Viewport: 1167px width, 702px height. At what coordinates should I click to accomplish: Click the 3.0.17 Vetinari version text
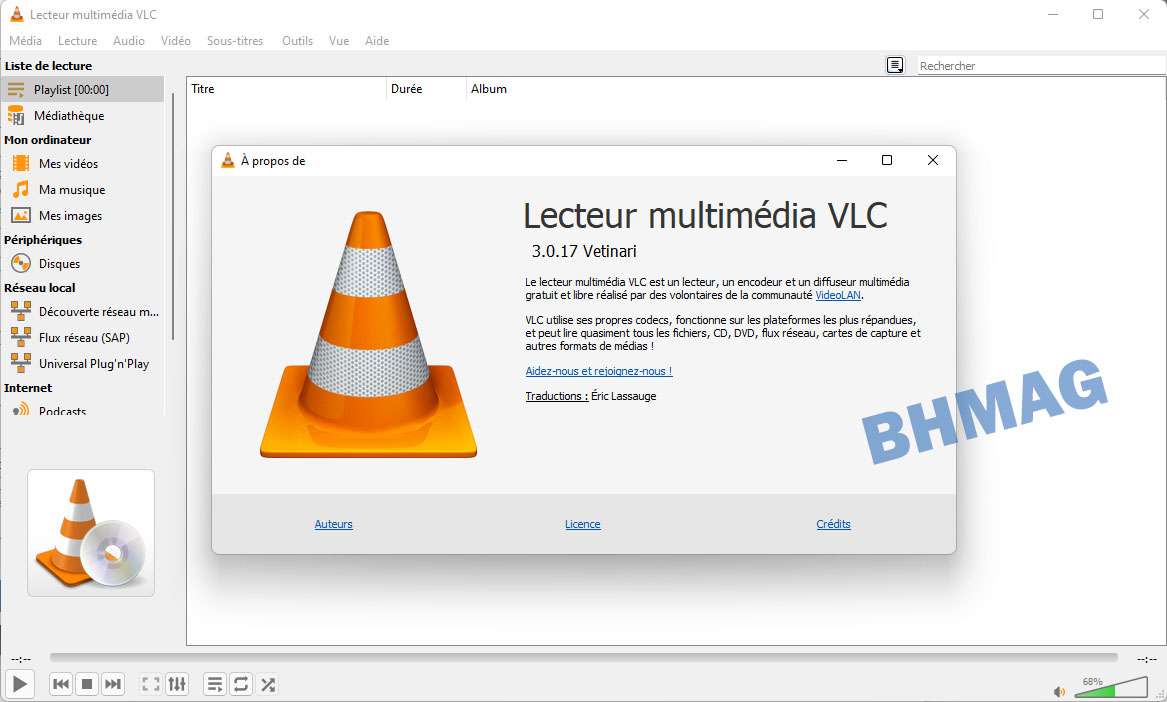(x=584, y=251)
